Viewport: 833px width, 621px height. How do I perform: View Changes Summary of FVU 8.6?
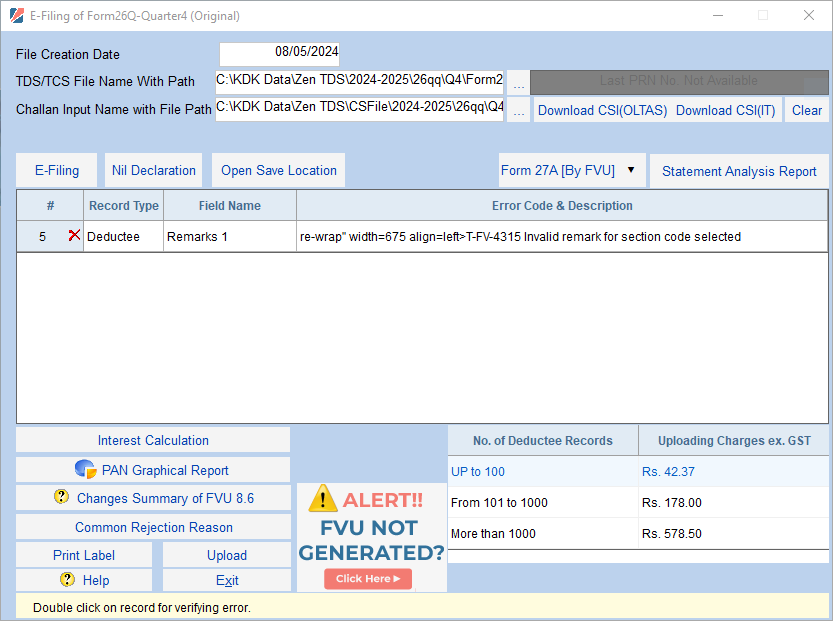tap(153, 498)
